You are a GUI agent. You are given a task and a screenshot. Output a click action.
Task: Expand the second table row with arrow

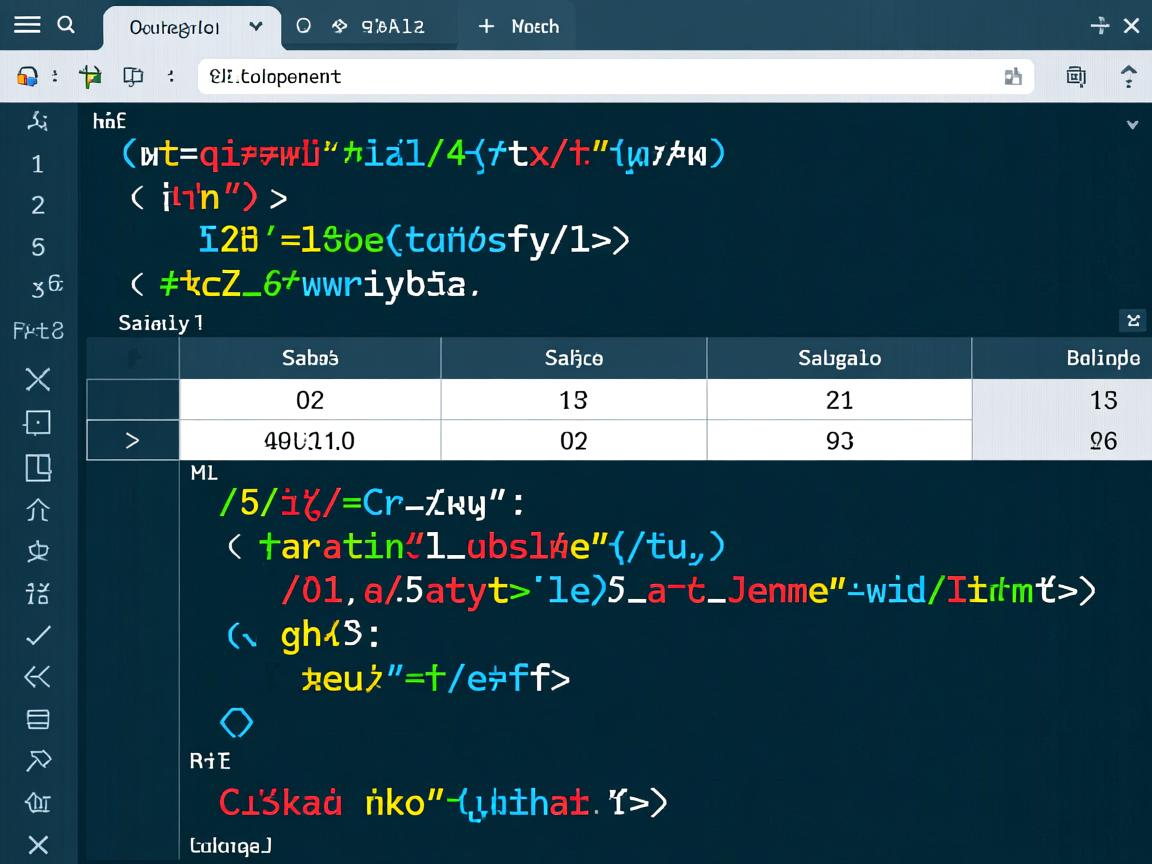click(x=132, y=440)
